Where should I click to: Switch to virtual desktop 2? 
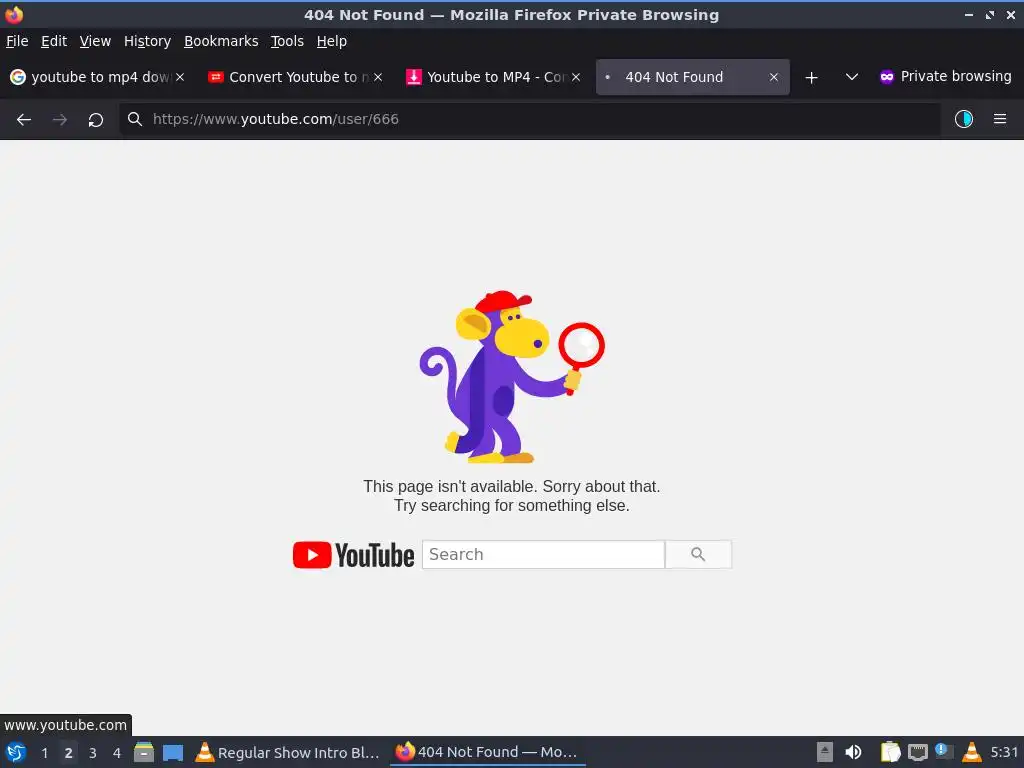68,753
